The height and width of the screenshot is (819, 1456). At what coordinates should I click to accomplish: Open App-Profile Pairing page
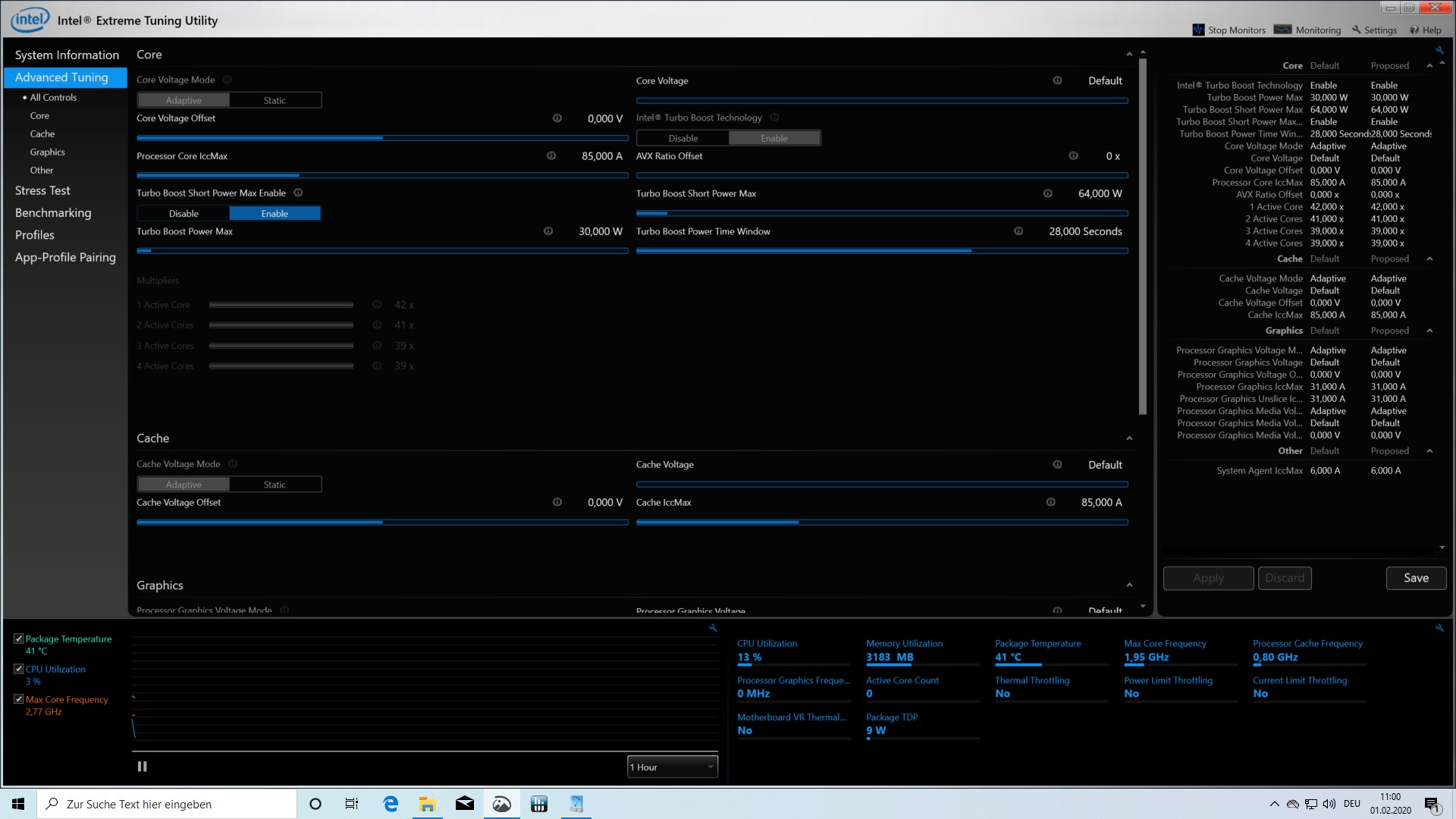[x=65, y=257]
